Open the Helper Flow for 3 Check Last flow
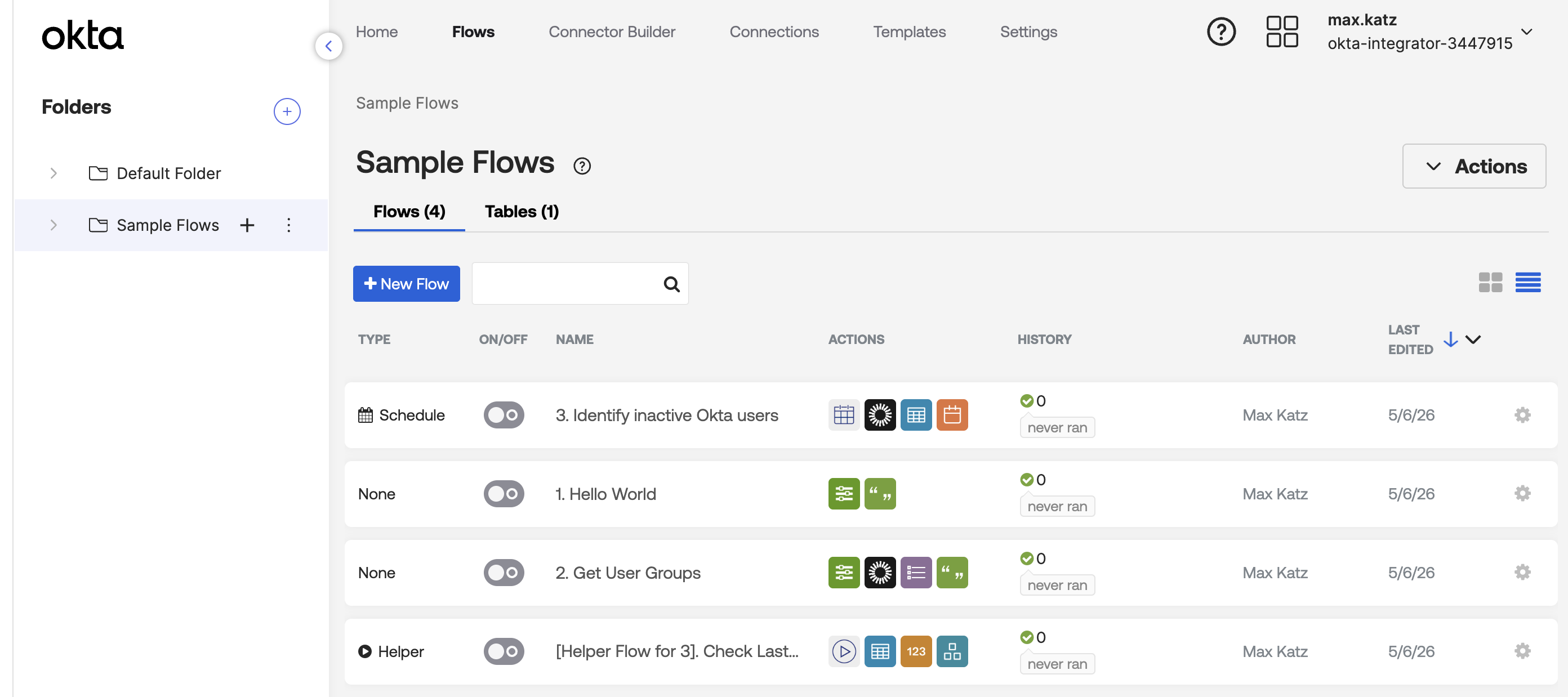Image resolution: width=1568 pixels, height=697 pixels. click(677, 652)
